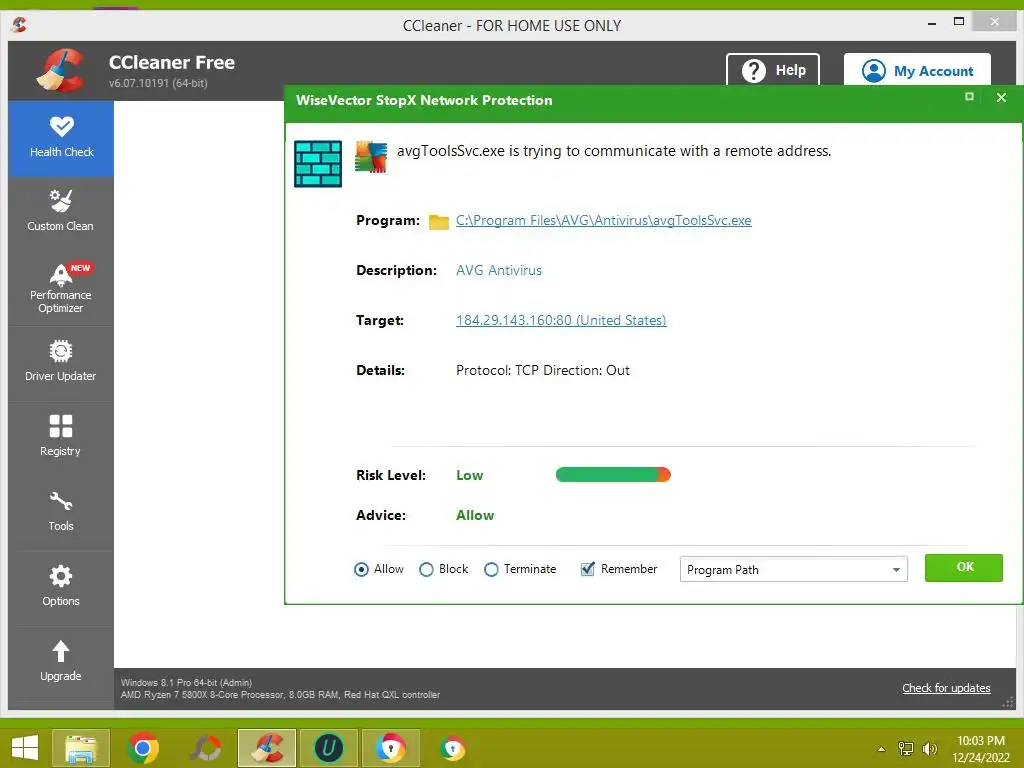
Task: Close the WiseVector StopX dialog
Action: click(1001, 97)
